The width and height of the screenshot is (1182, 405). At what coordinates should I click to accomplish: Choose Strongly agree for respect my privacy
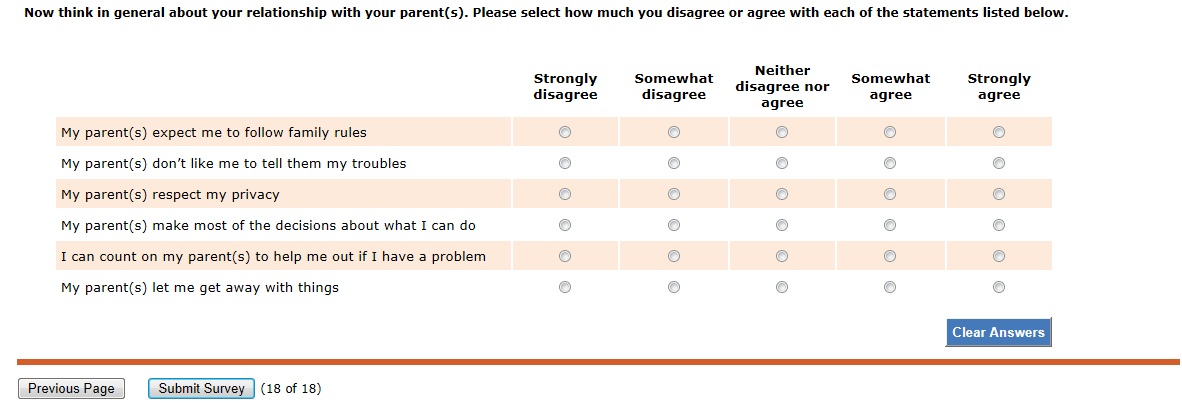(999, 194)
